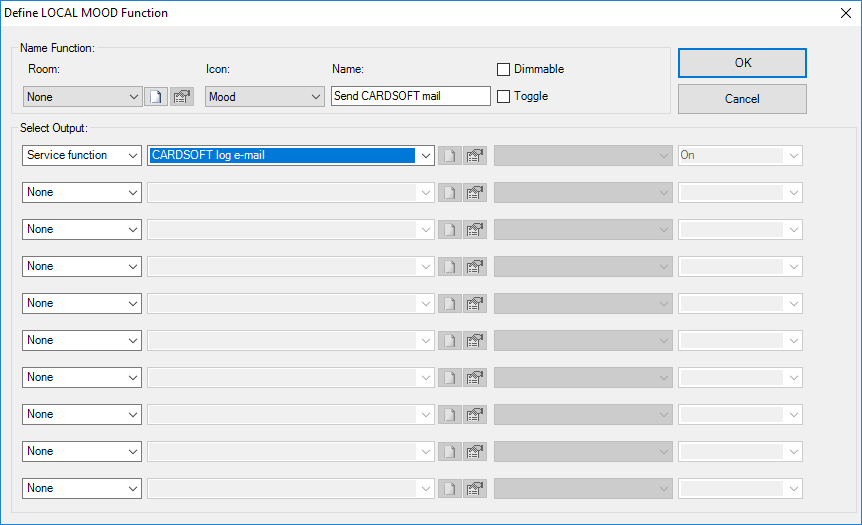Open the Room dropdown set to None

[x=82, y=97]
